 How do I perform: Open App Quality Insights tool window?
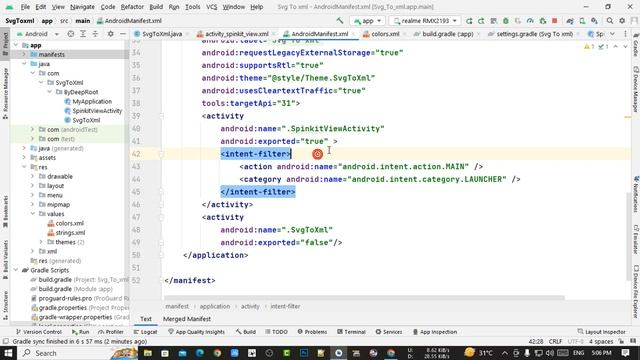coord(196,332)
